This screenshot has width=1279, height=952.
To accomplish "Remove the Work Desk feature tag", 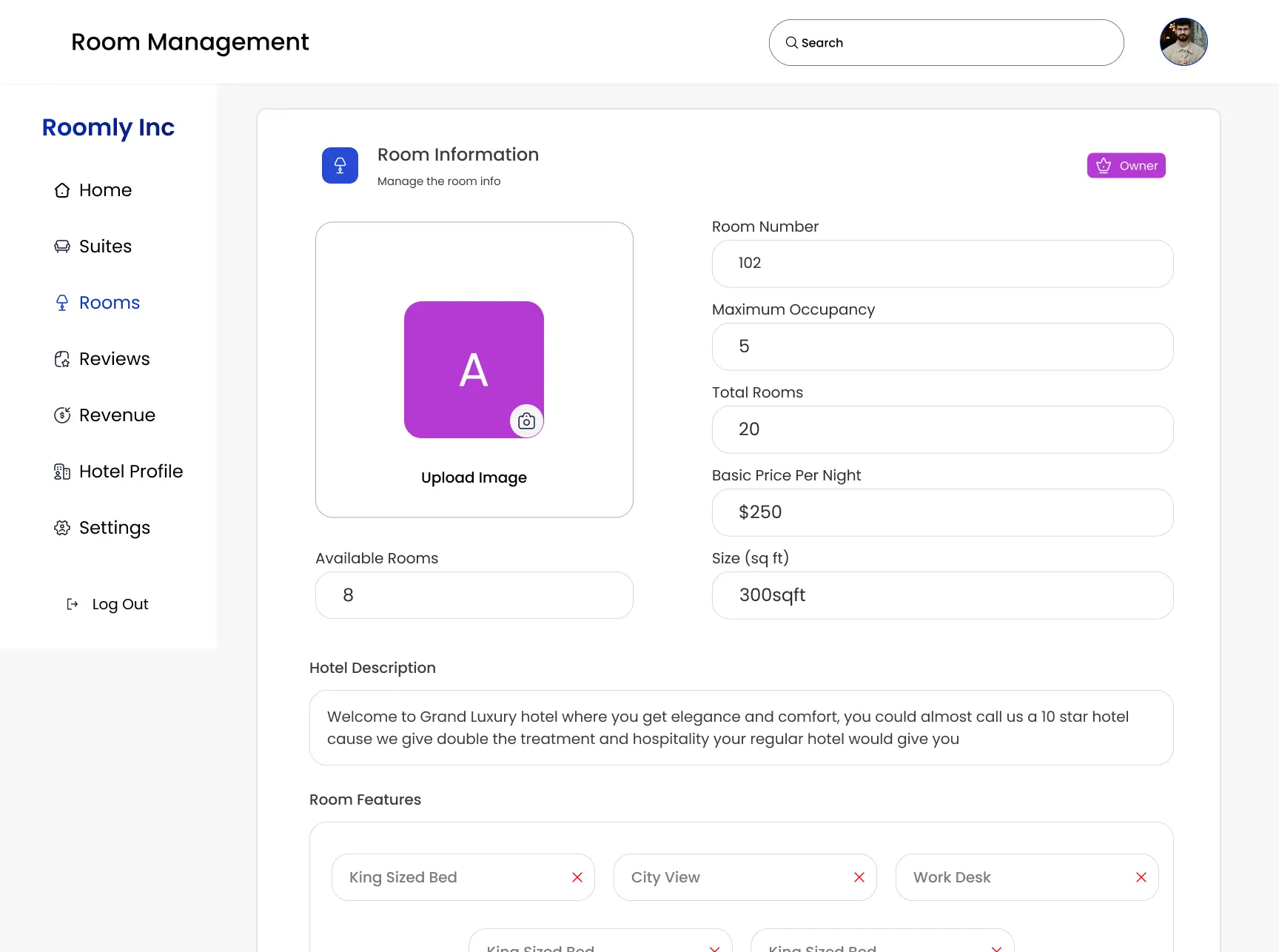I will [x=1141, y=877].
